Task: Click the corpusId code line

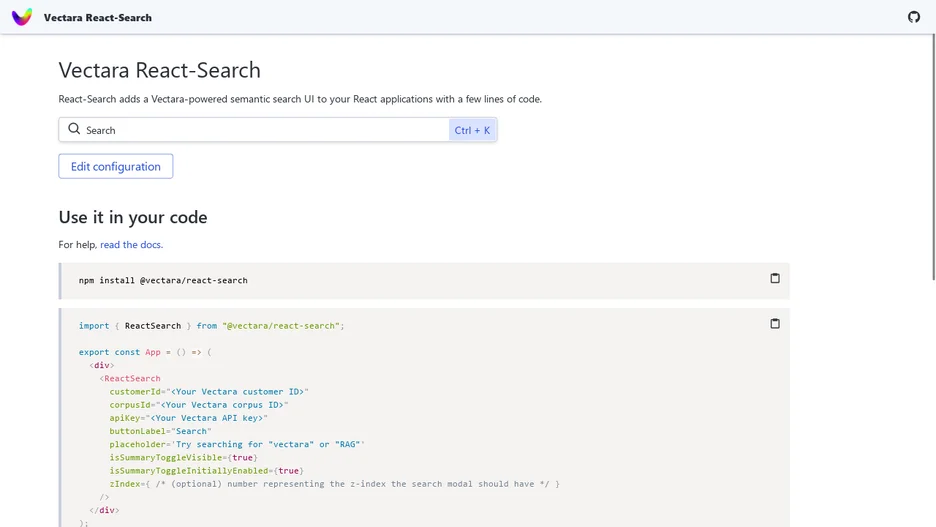Action: (199, 405)
